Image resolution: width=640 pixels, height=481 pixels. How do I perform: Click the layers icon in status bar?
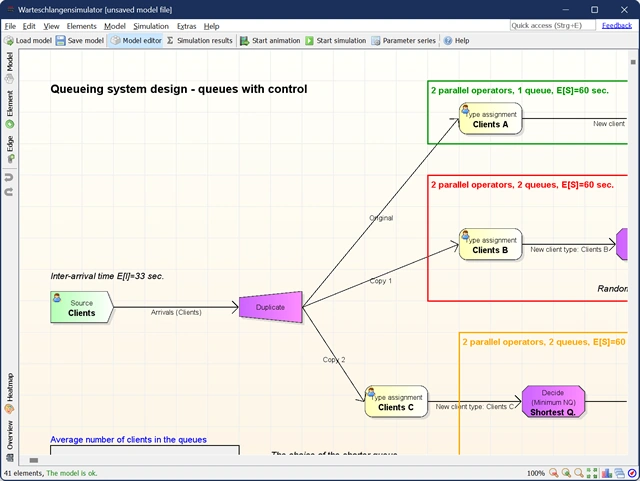[619, 473]
